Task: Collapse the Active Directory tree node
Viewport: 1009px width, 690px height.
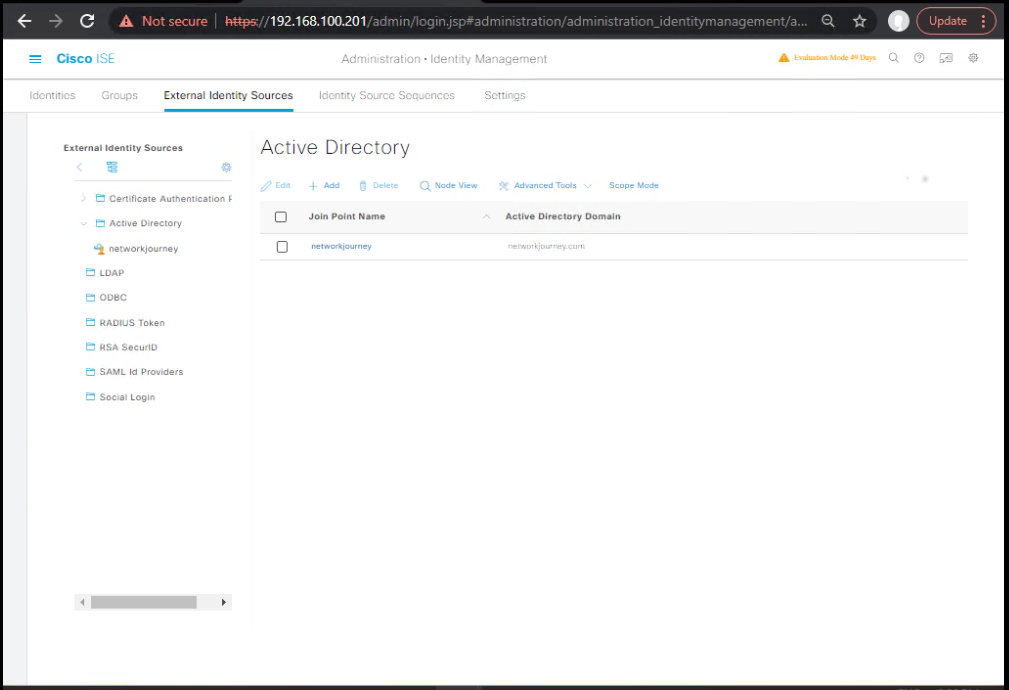Action: [84, 223]
